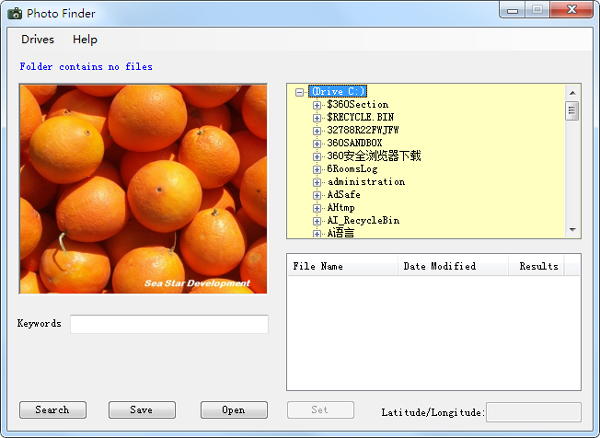
Task: Expand the AdSafe folder node
Action: pos(317,195)
